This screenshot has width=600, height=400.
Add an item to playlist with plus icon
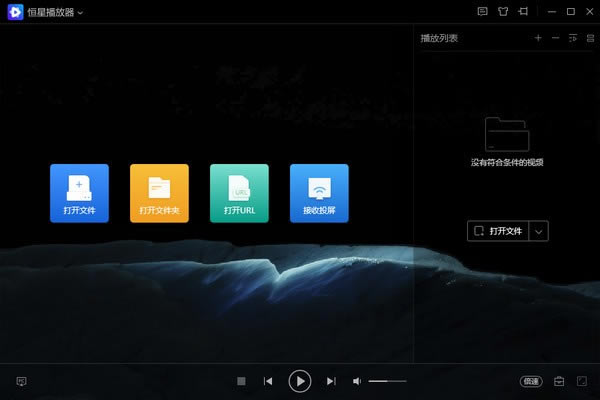(538, 38)
